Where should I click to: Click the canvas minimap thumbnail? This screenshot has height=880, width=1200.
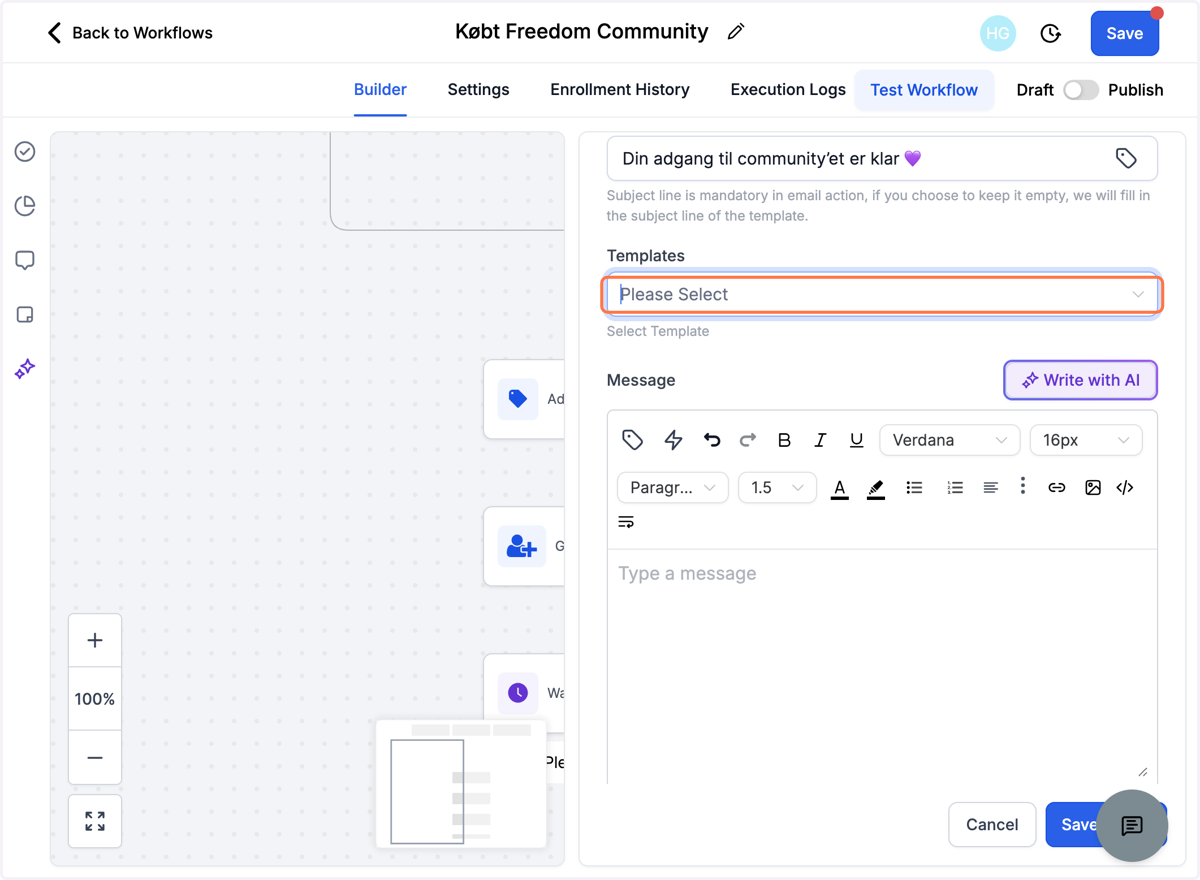pos(461,783)
